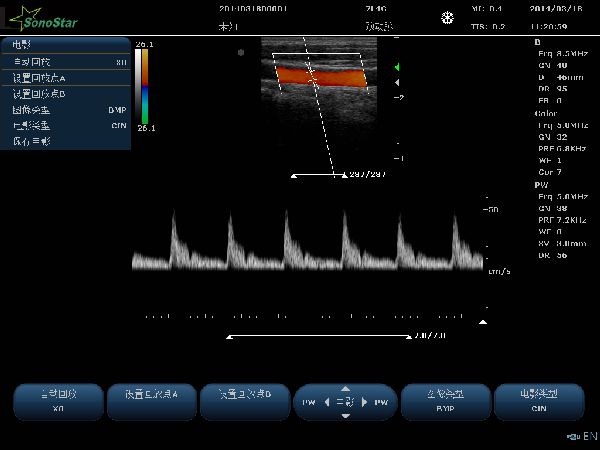The width and height of the screenshot is (600, 450).
Task: Click the SonoStar star logo
Action: pos(43,19)
